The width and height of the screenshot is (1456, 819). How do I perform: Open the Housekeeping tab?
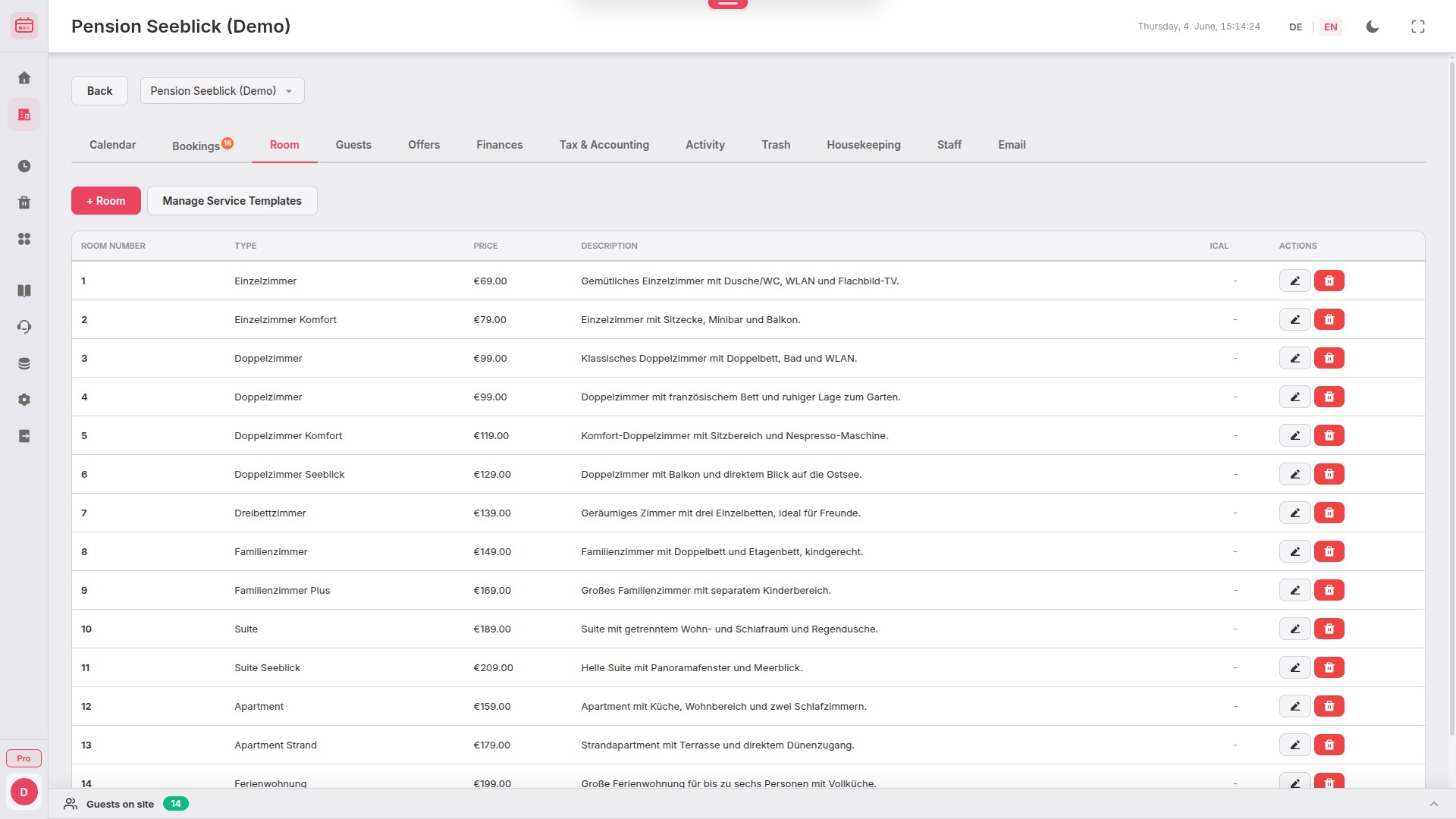coord(864,145)
